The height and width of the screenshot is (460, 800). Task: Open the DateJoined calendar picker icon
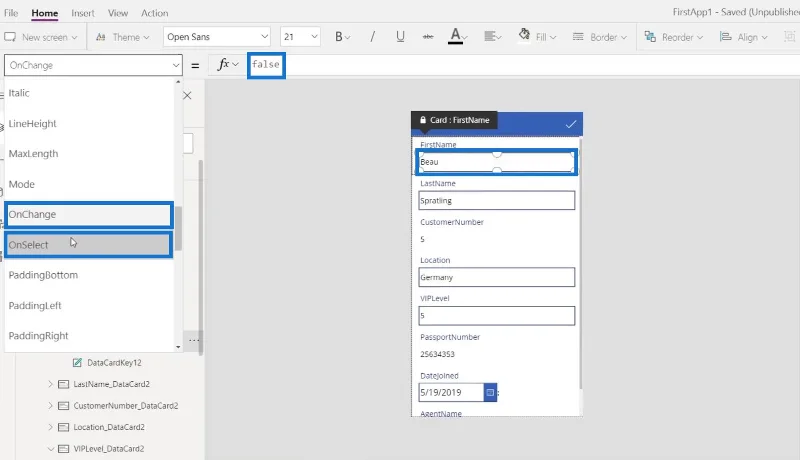coord(490,392)
